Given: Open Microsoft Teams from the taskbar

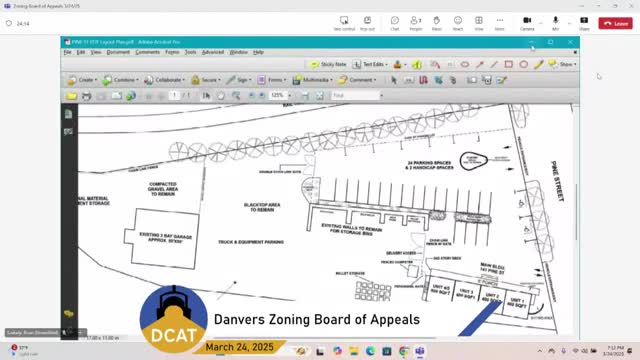Looking at the screenshot, I should (x=420, y=351).
